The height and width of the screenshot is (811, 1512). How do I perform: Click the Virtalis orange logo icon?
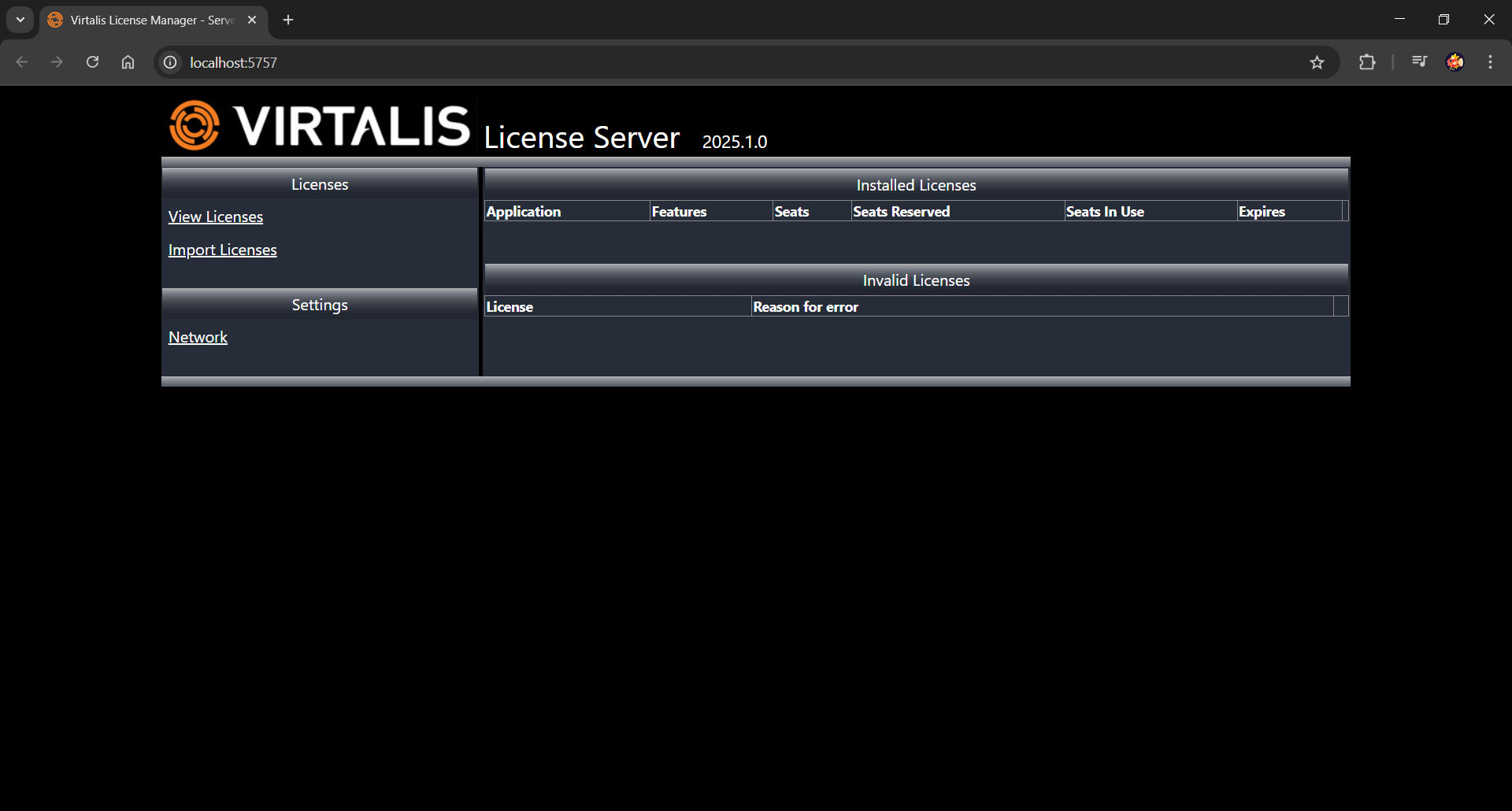[194, 125]
